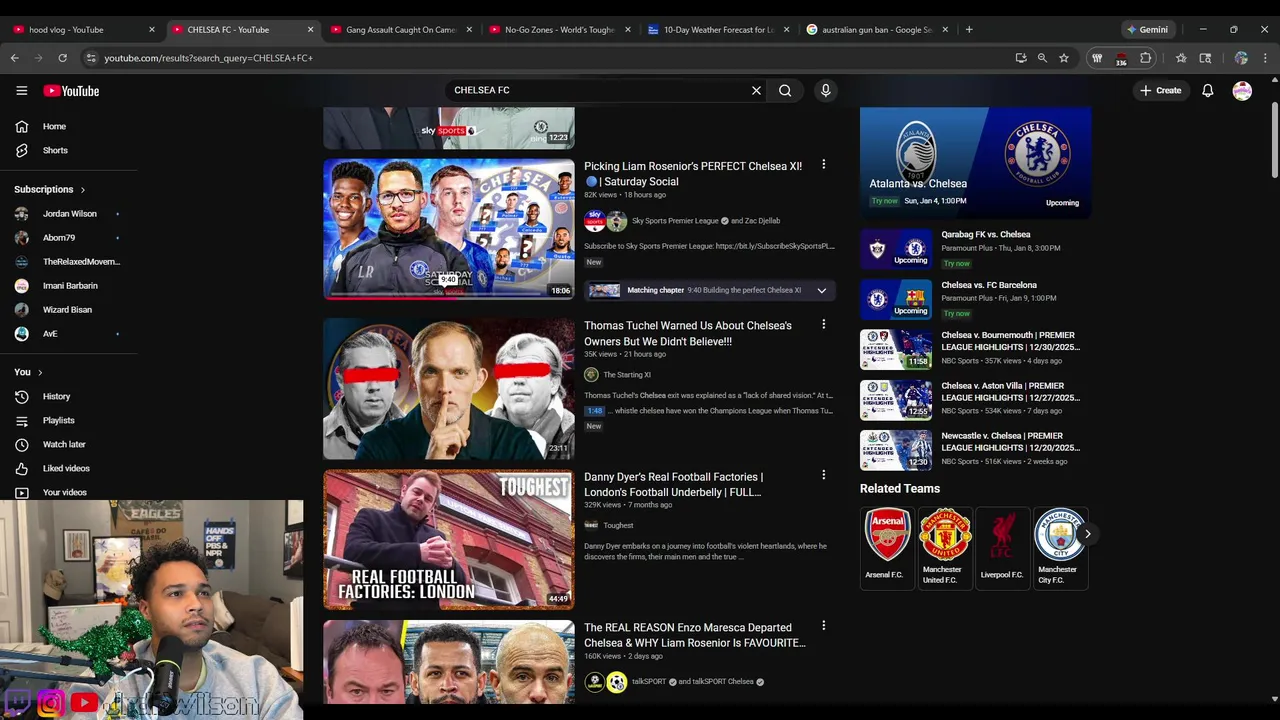
Task: Select Manchester City F.C. related team
Action: pyautogui.click(x=1059, y=547)
